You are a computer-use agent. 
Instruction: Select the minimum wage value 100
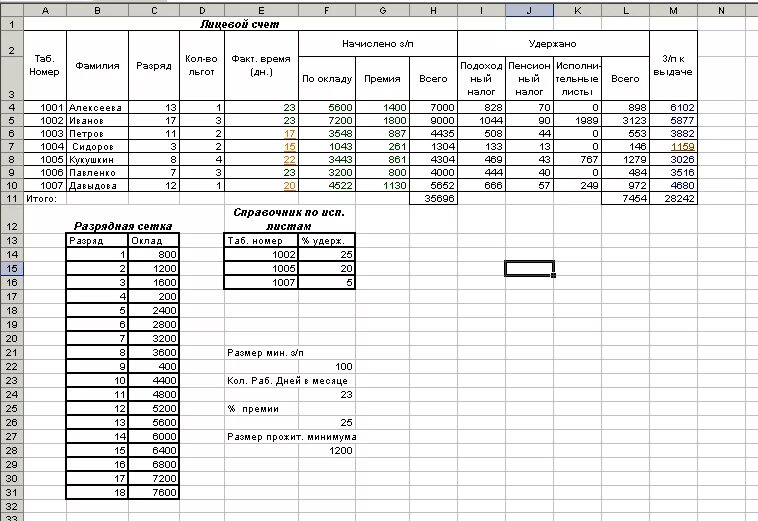pyautogui.click(x=327, y=366)
